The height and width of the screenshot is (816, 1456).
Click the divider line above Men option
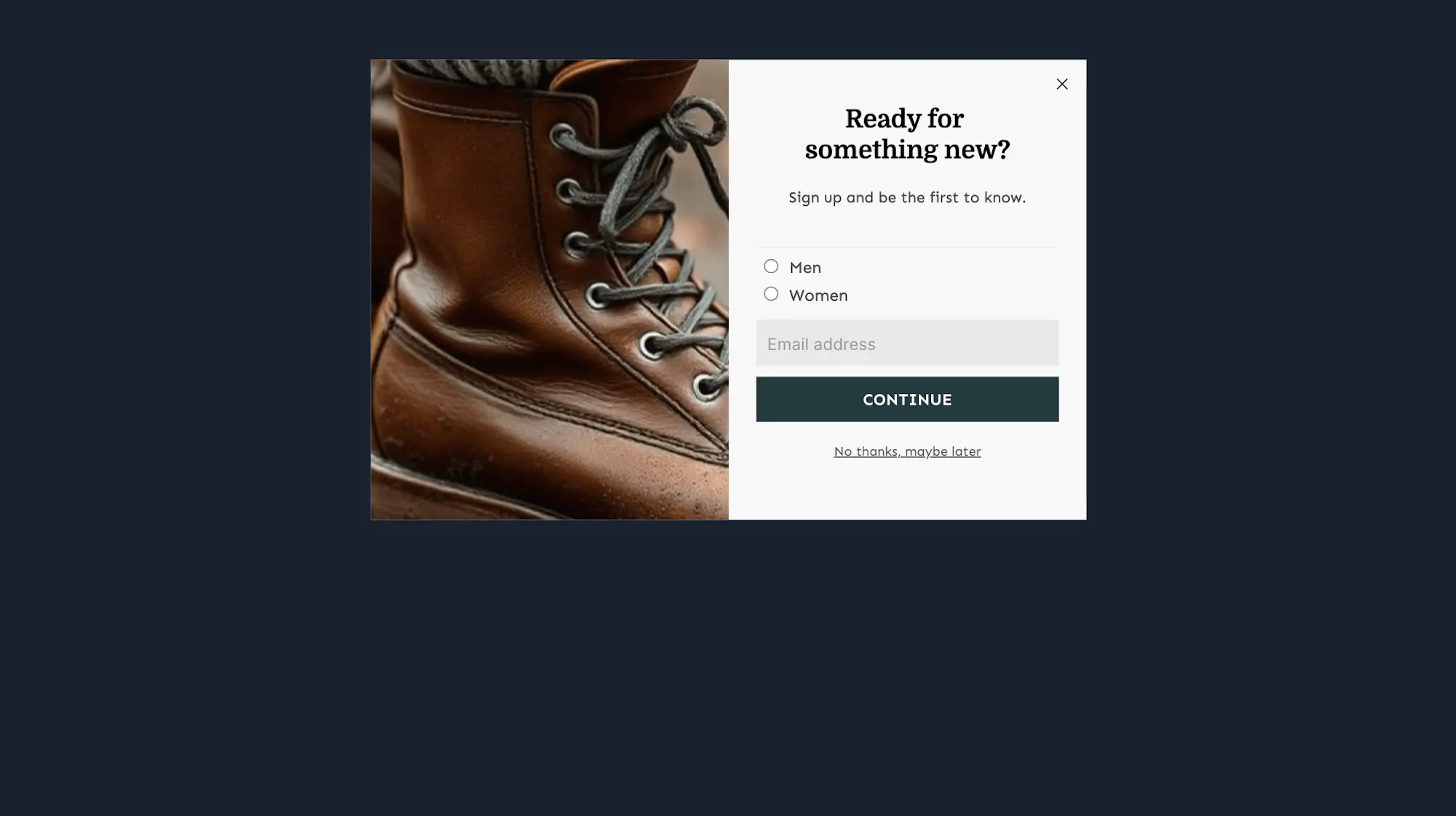[907, 247]
